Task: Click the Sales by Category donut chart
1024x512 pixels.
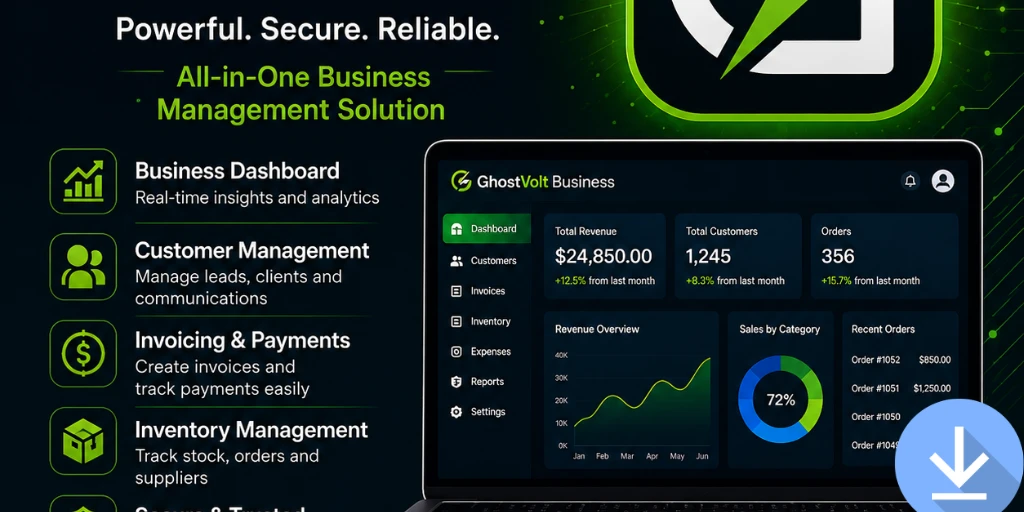Action: 780,399
